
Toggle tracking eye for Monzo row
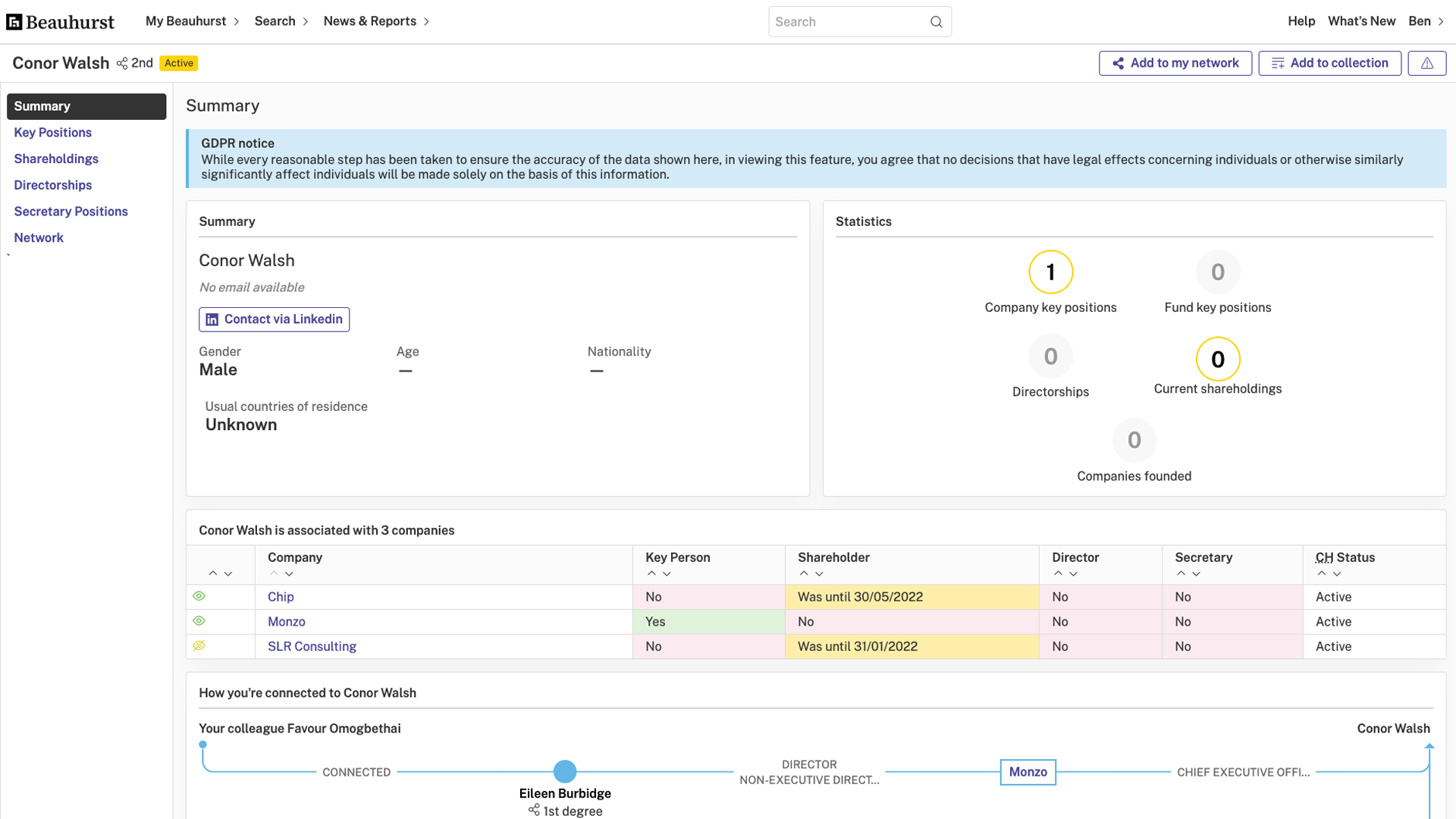(x=199, y=620)
